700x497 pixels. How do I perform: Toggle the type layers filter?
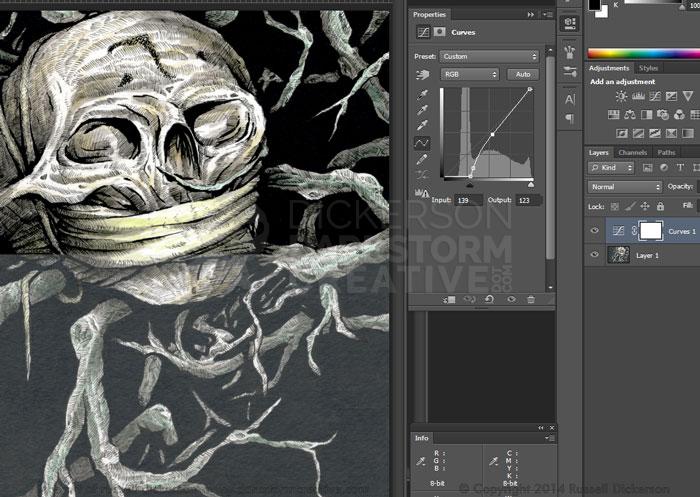pyautogui.click(x=680, y=167)
